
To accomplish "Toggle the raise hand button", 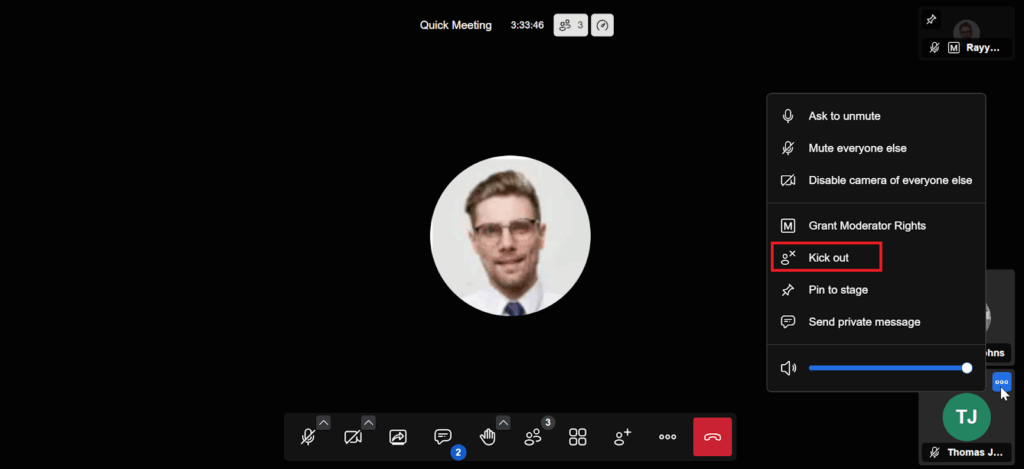I will coord(488,437).
